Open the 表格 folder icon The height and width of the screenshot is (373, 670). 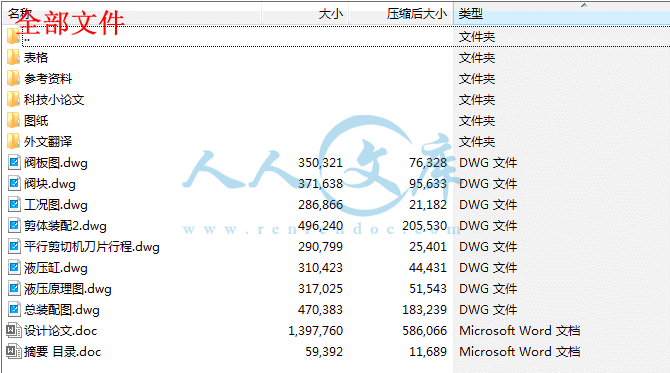tap(13, 58)
